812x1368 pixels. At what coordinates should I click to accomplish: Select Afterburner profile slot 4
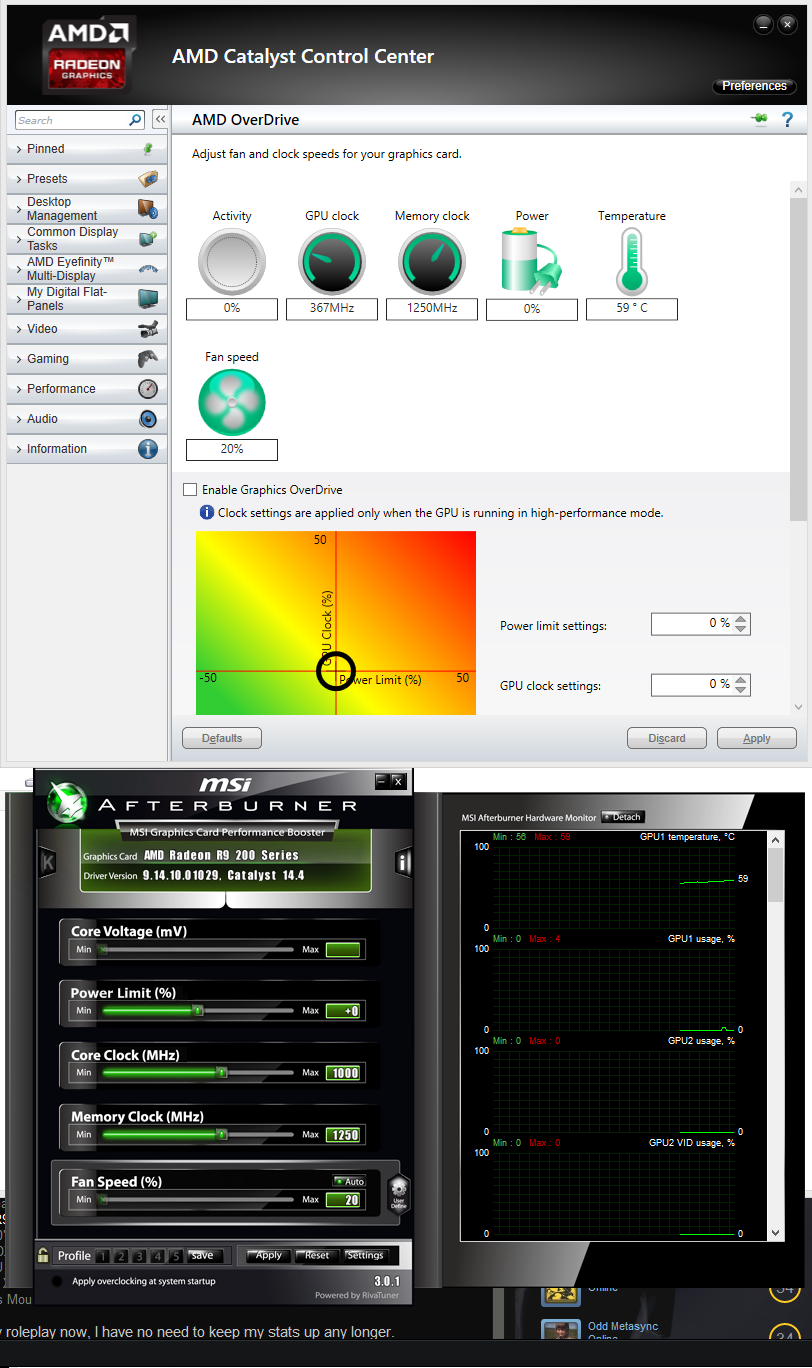click(157, 1256)
